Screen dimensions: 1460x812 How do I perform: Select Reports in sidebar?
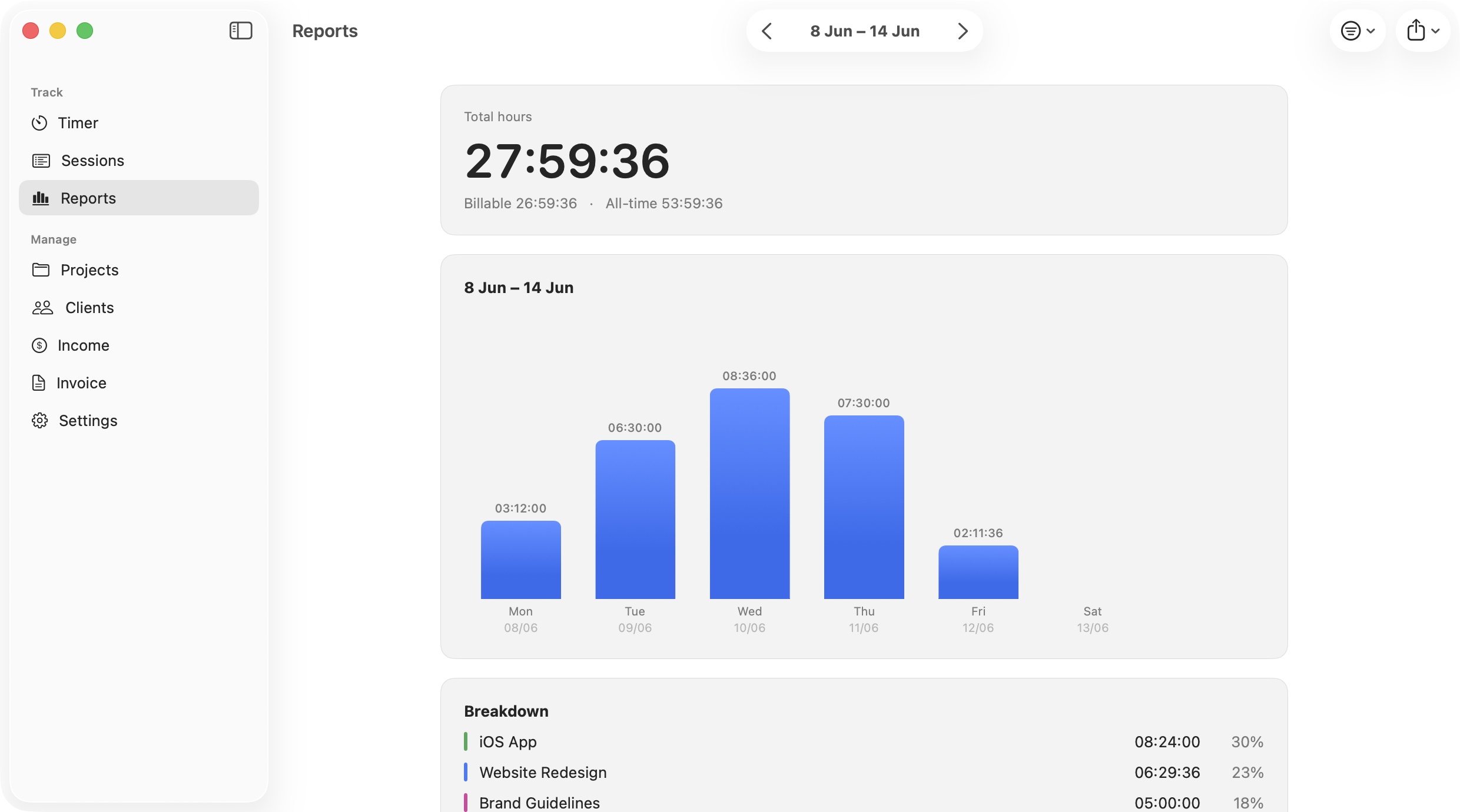(x=139, y=198)
